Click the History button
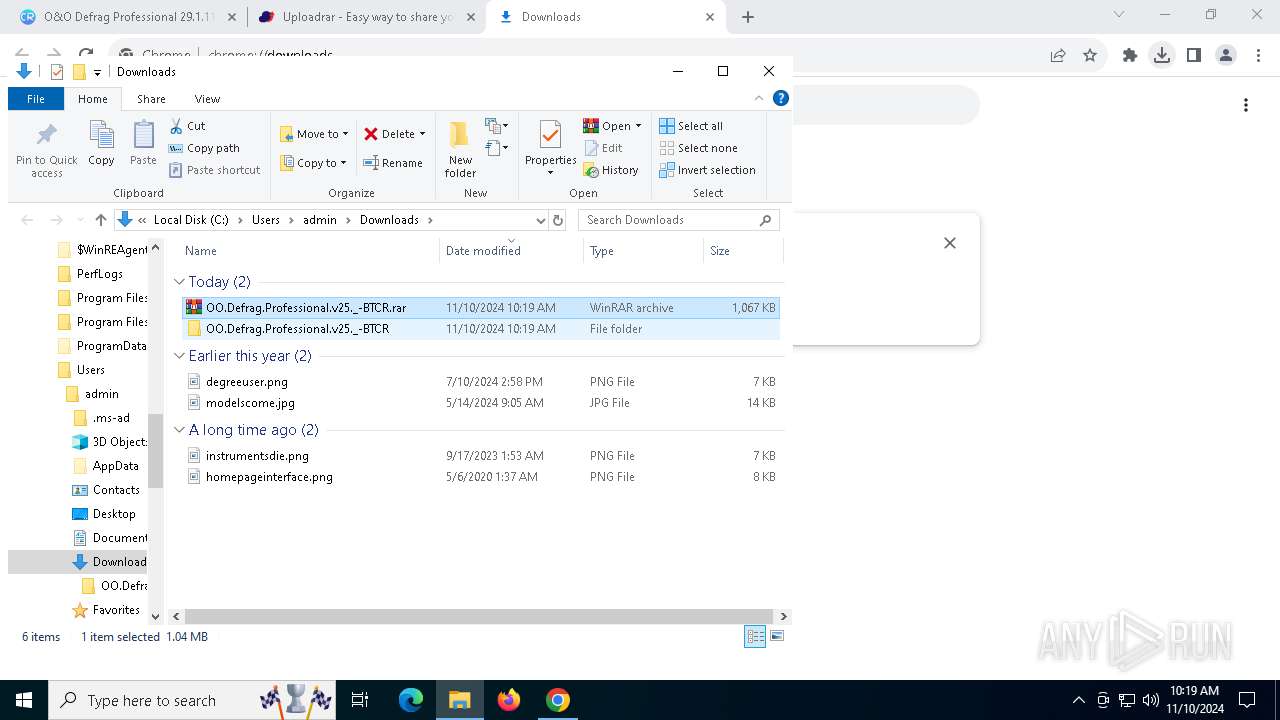 611,170
